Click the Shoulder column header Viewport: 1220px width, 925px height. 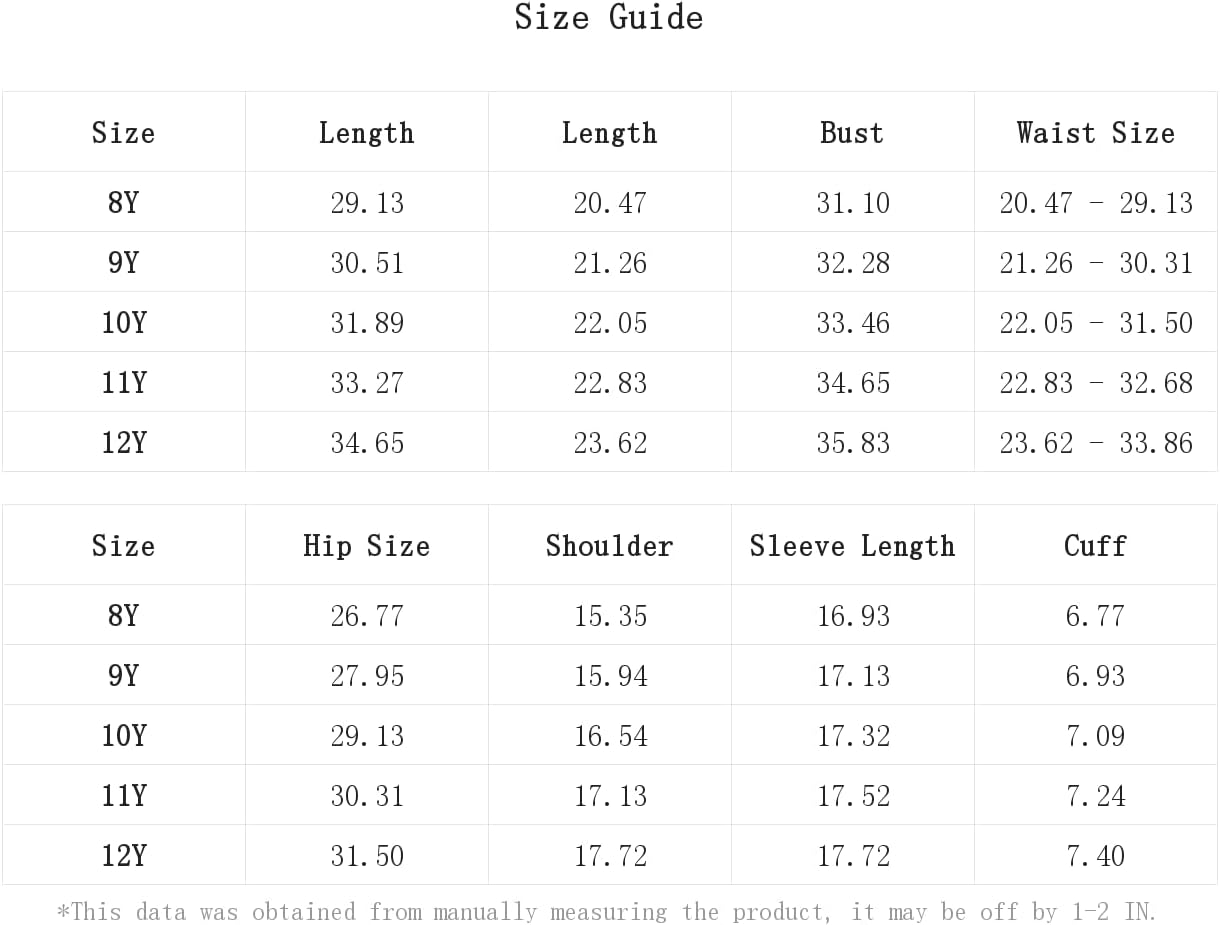(x=609, y=546)
